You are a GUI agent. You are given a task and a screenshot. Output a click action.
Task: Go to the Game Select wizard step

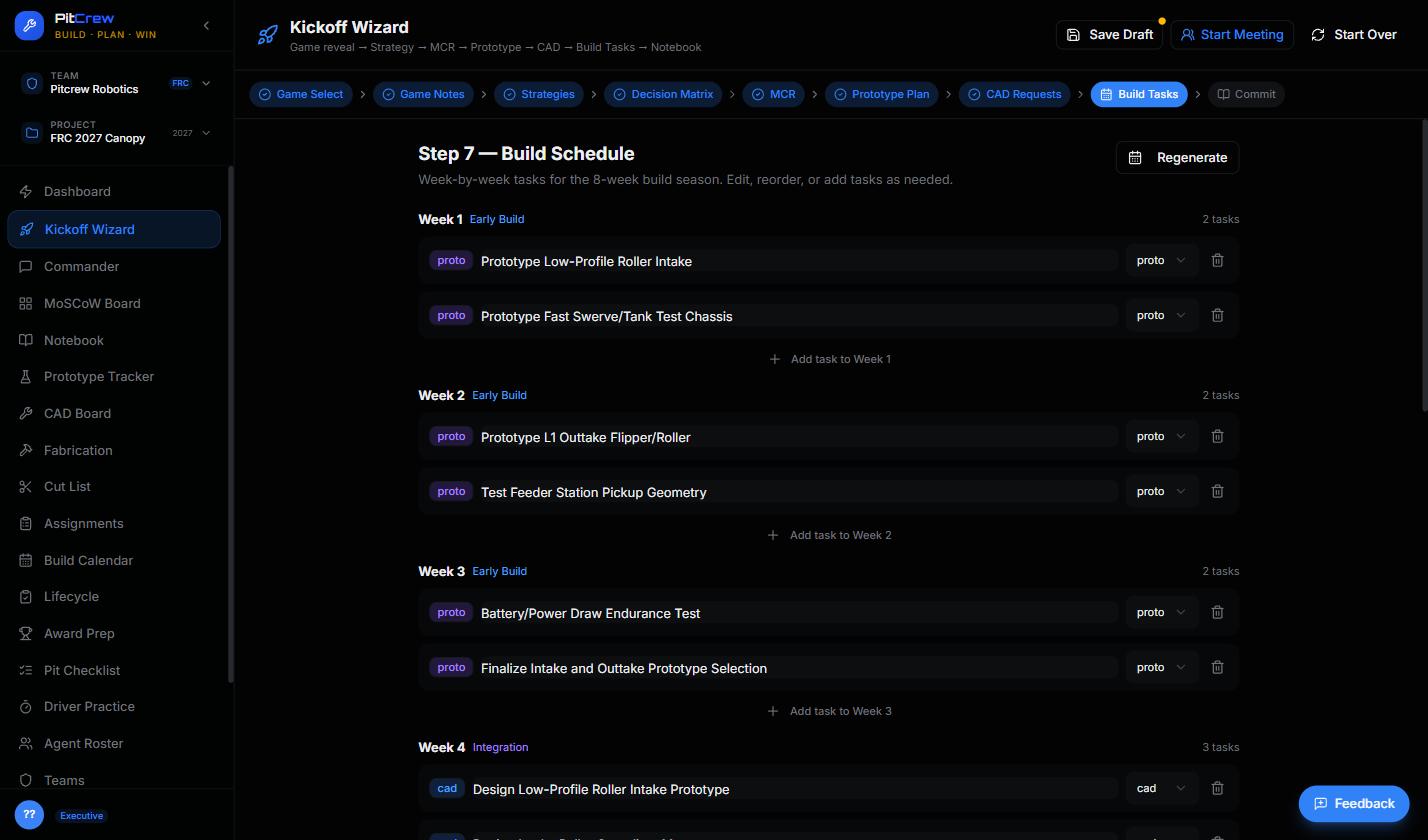pos(301,94)
